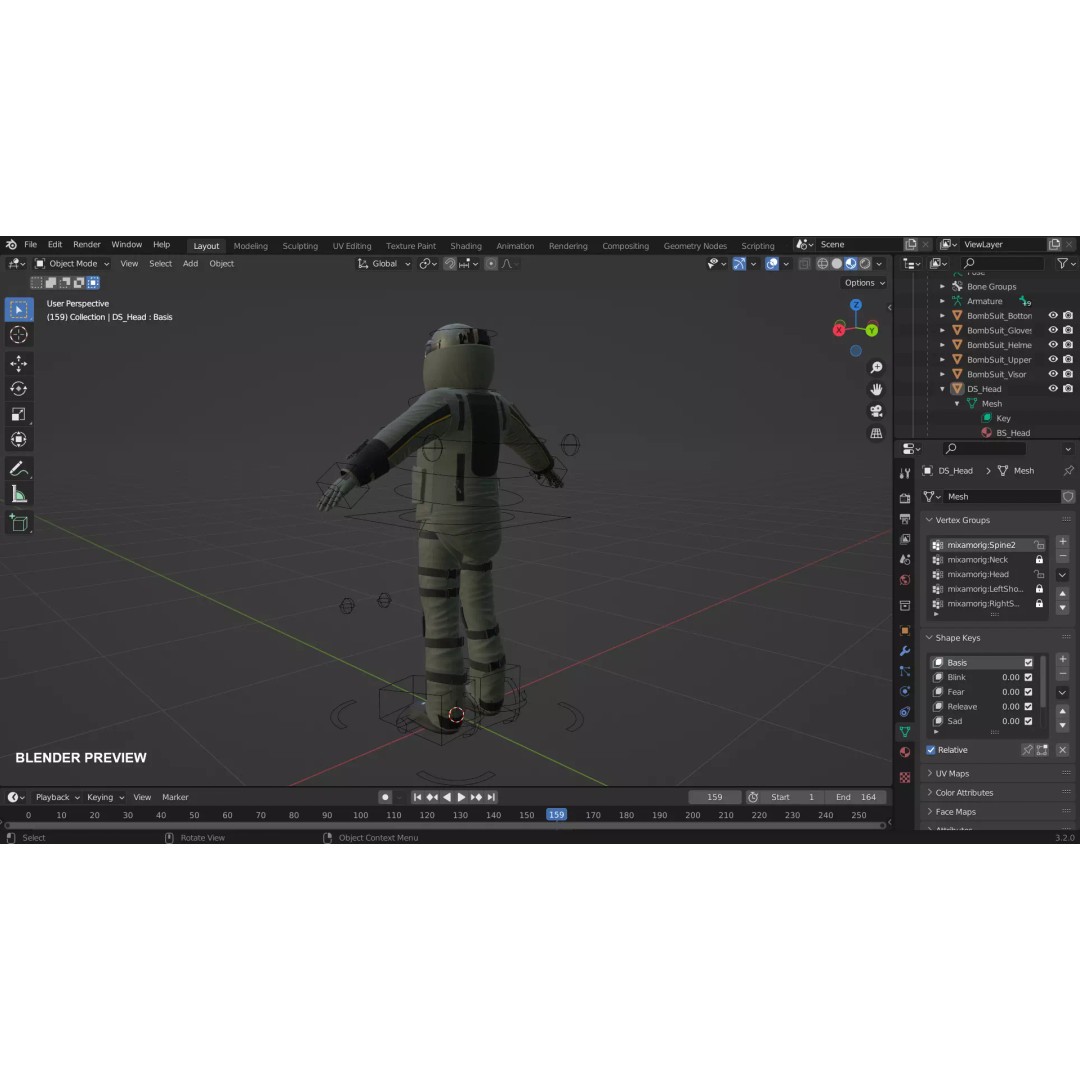Image resolution: width=1080 pixels, height=1080 pixels.
Task: Select the Transform tool
Action: 19,439
